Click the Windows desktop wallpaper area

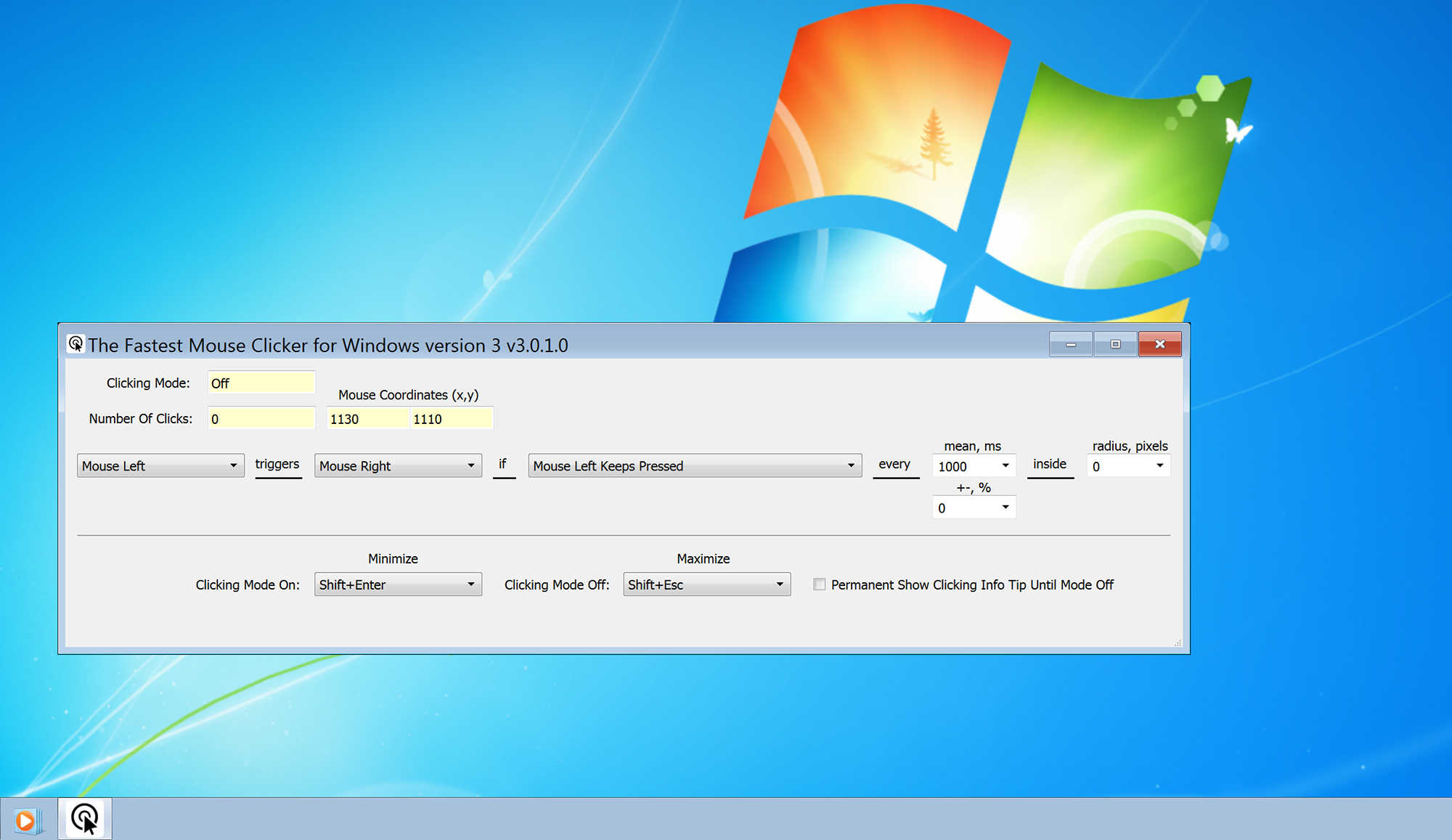coord(363,145)
